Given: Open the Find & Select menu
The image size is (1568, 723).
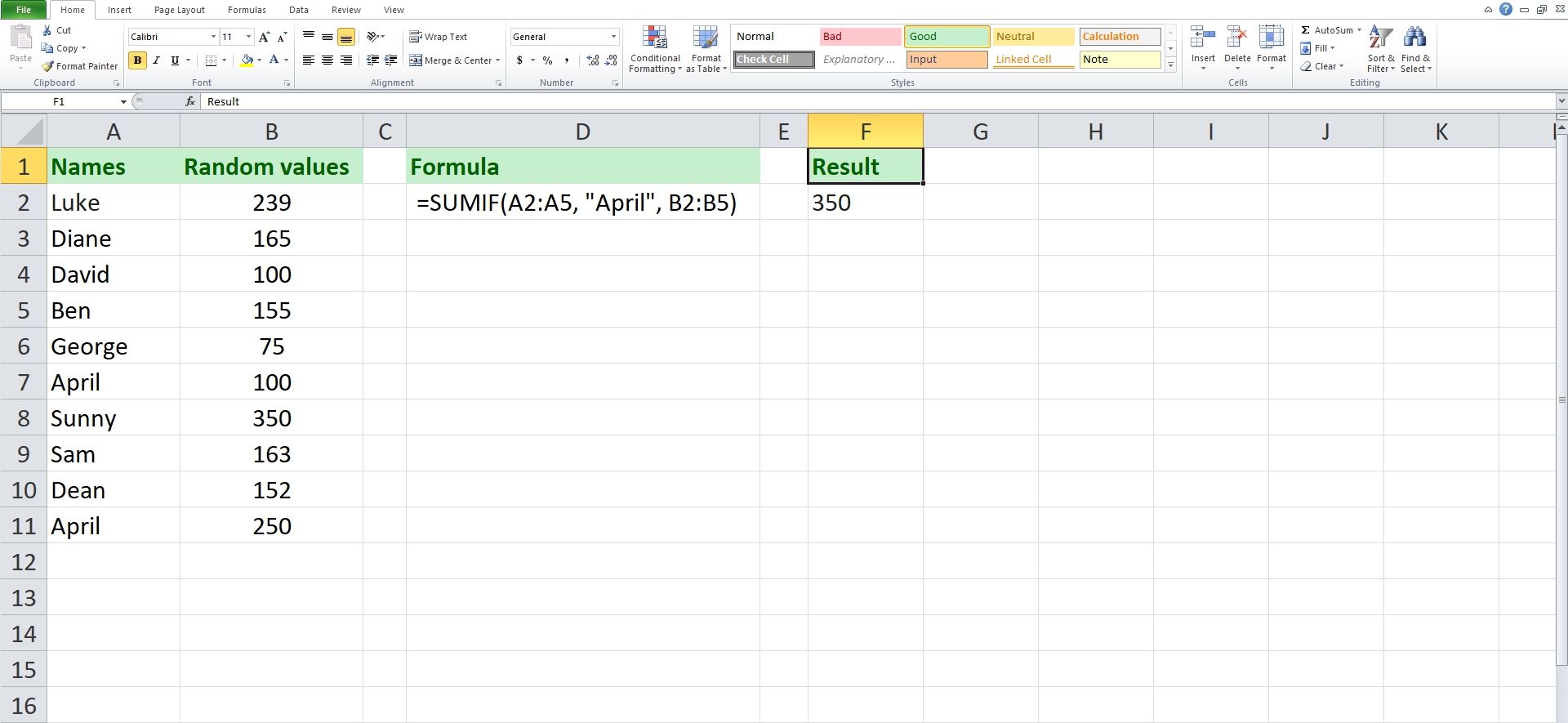Looking at the screenshot, I should click(x=1415, y=49).
